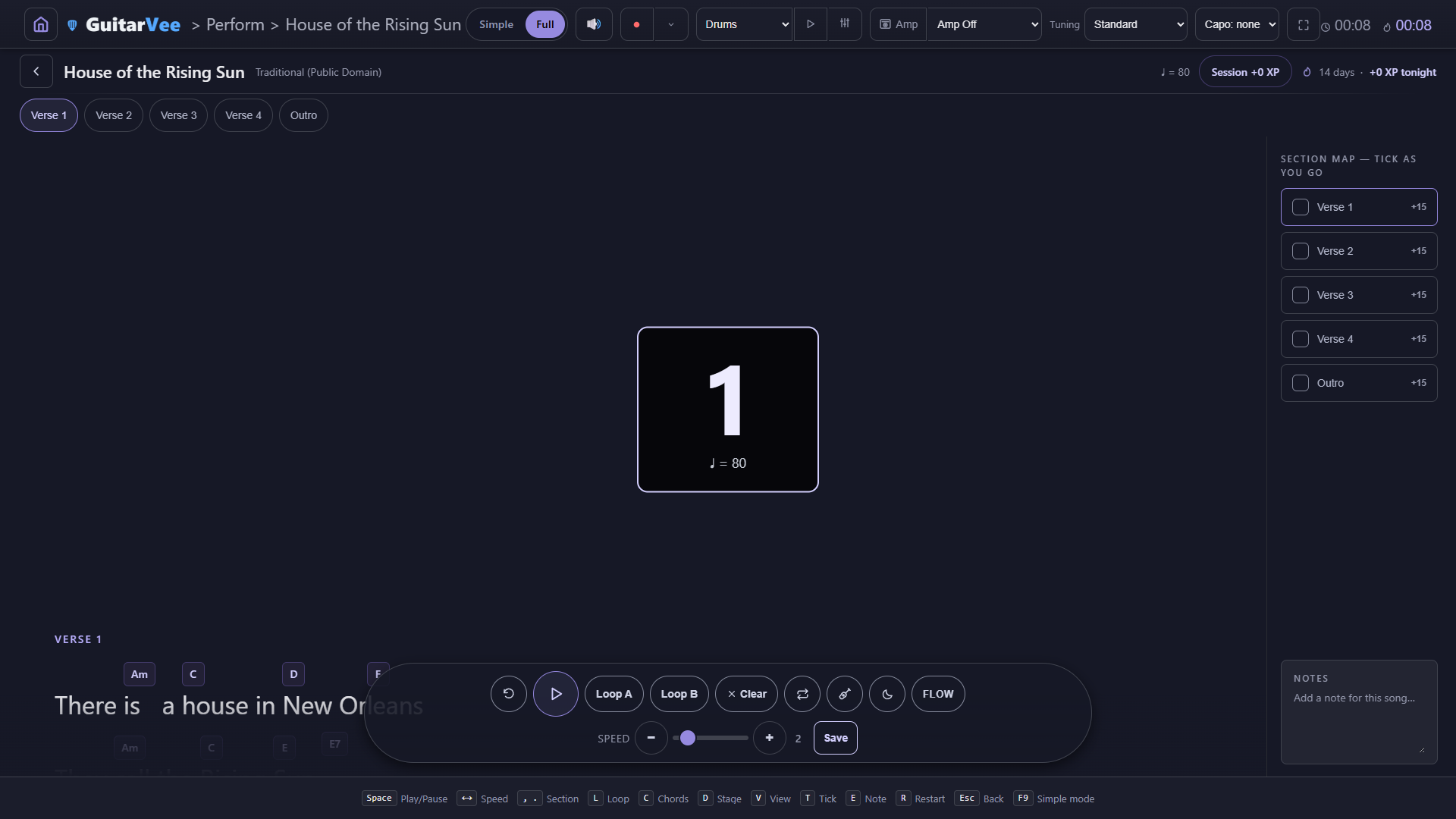Image resolution: width=1456 pixels, height=819 pixels.
Task: Adjust the speed slider
Action: pyautogui.click(x=711, y=738)
